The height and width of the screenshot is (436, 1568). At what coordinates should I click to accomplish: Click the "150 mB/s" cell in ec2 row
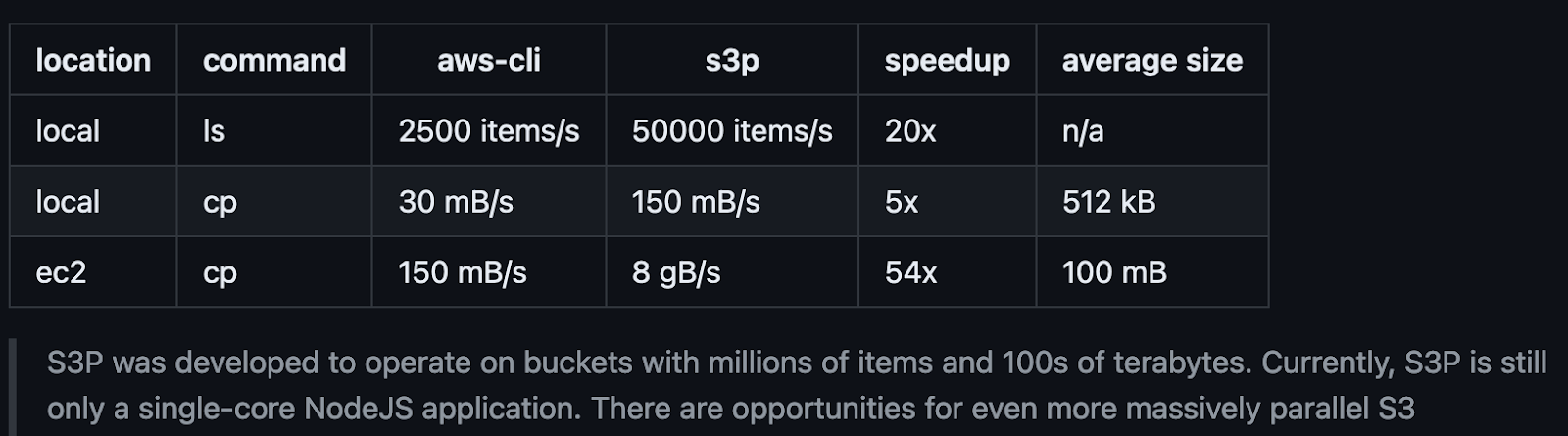(463, 272)
